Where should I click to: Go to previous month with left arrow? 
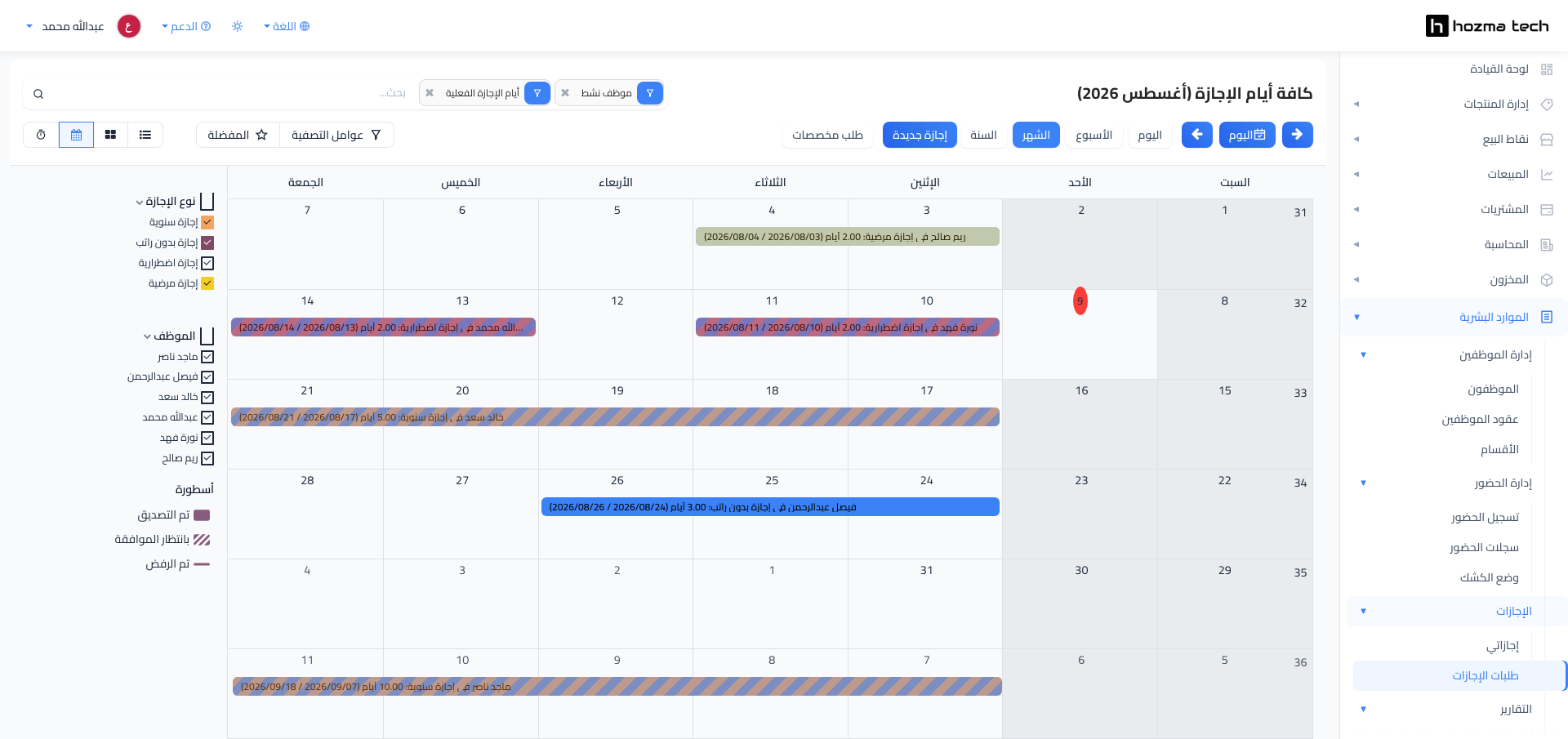tap(1197, 135)
